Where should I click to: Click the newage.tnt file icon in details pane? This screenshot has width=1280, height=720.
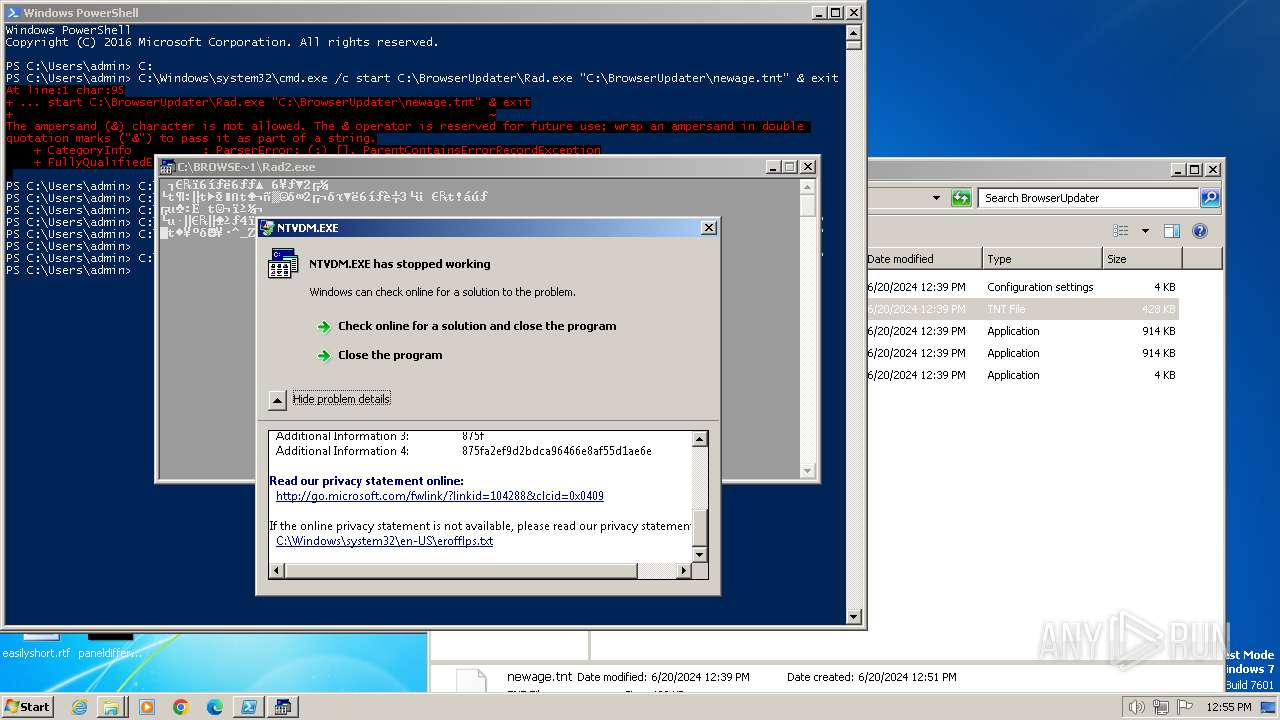pyautogui.click(x=471, y=680)
